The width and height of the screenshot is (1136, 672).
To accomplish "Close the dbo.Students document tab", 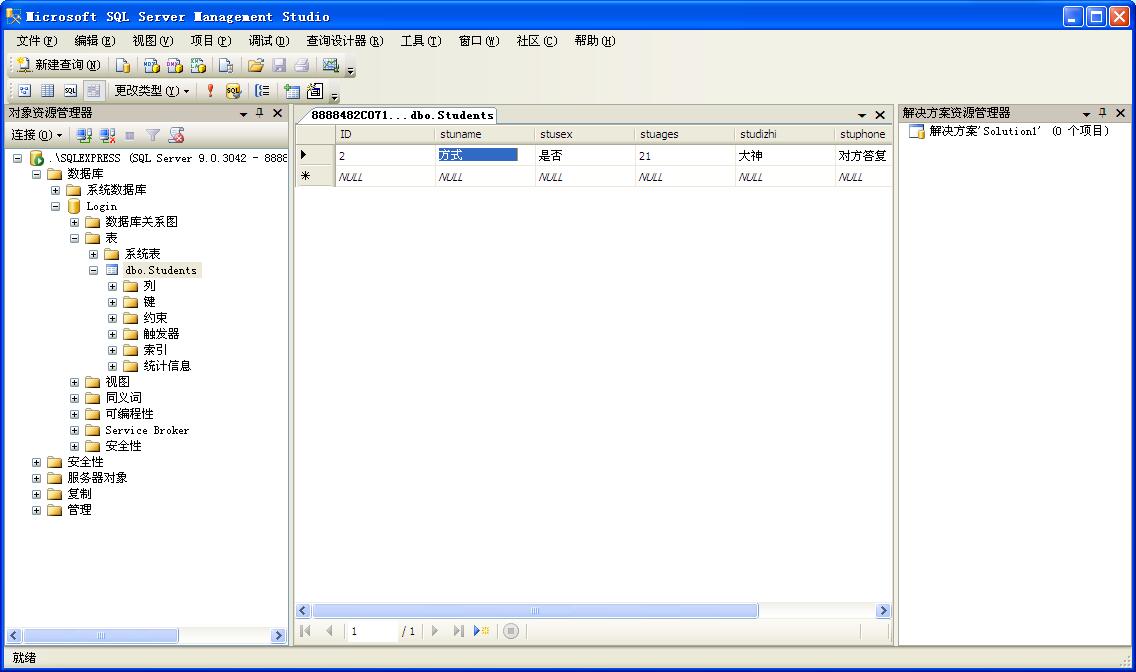I will 880,115.
